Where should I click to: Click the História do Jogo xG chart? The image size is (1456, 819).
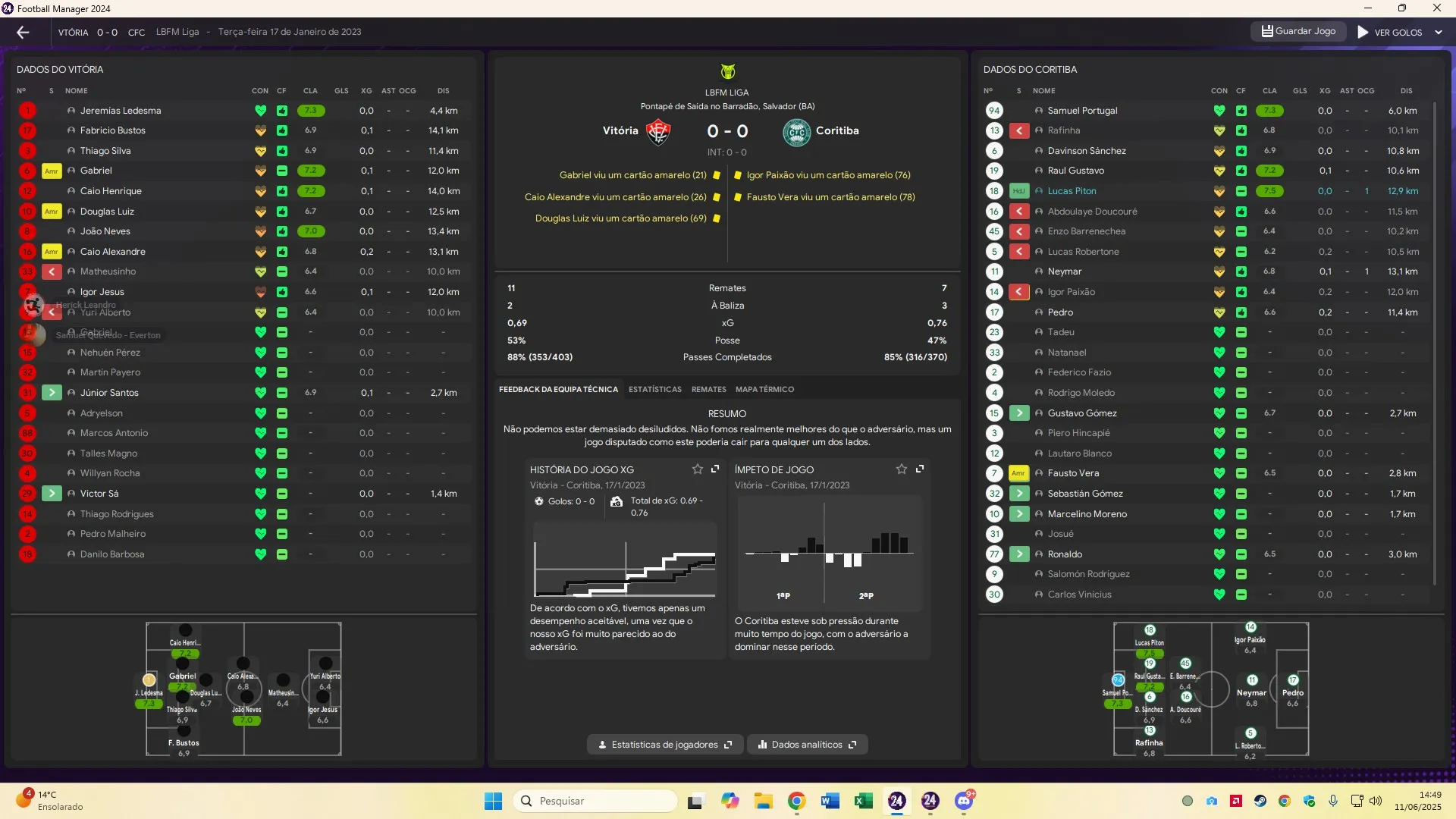tap(625, 560)
